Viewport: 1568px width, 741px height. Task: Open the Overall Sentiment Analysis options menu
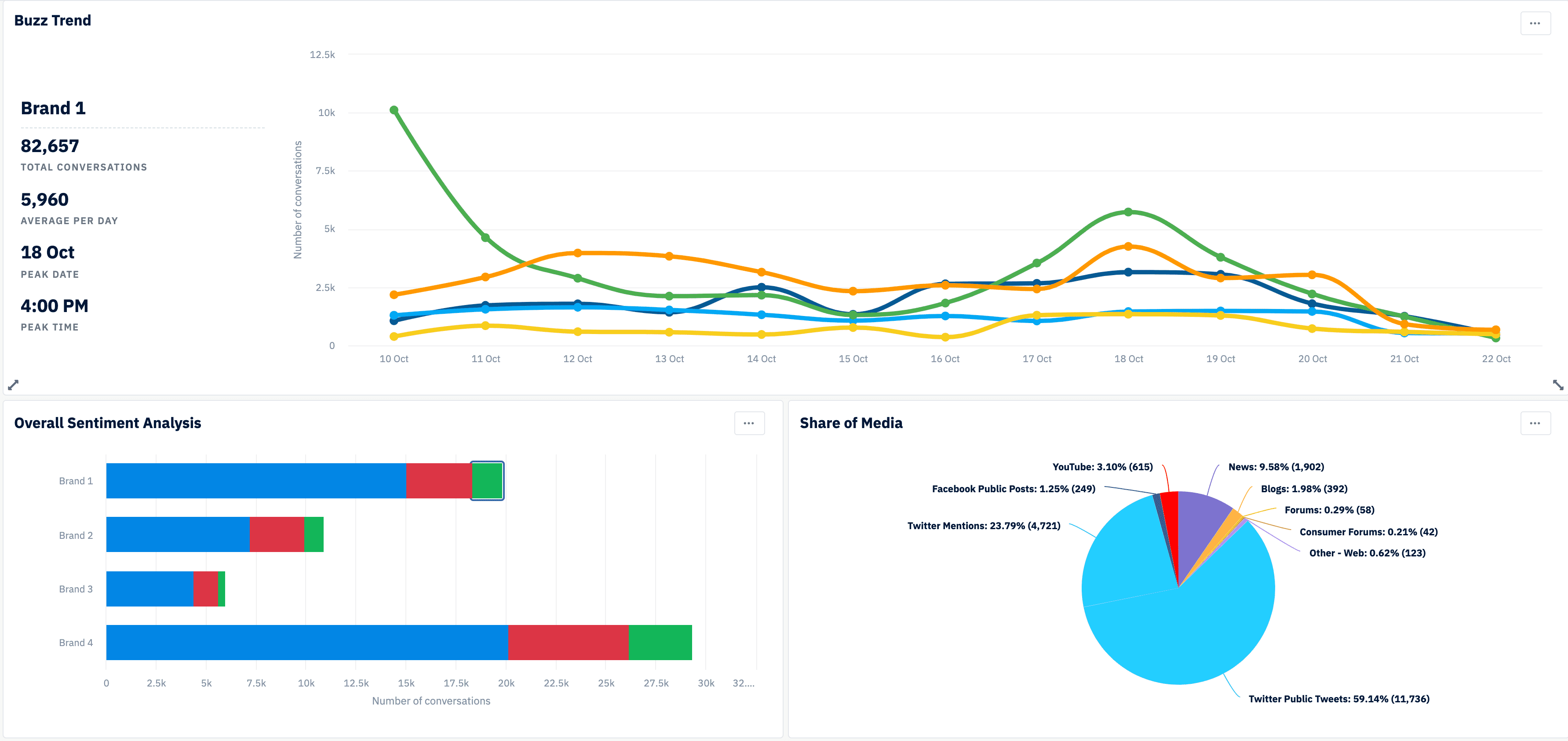[749, 423]
